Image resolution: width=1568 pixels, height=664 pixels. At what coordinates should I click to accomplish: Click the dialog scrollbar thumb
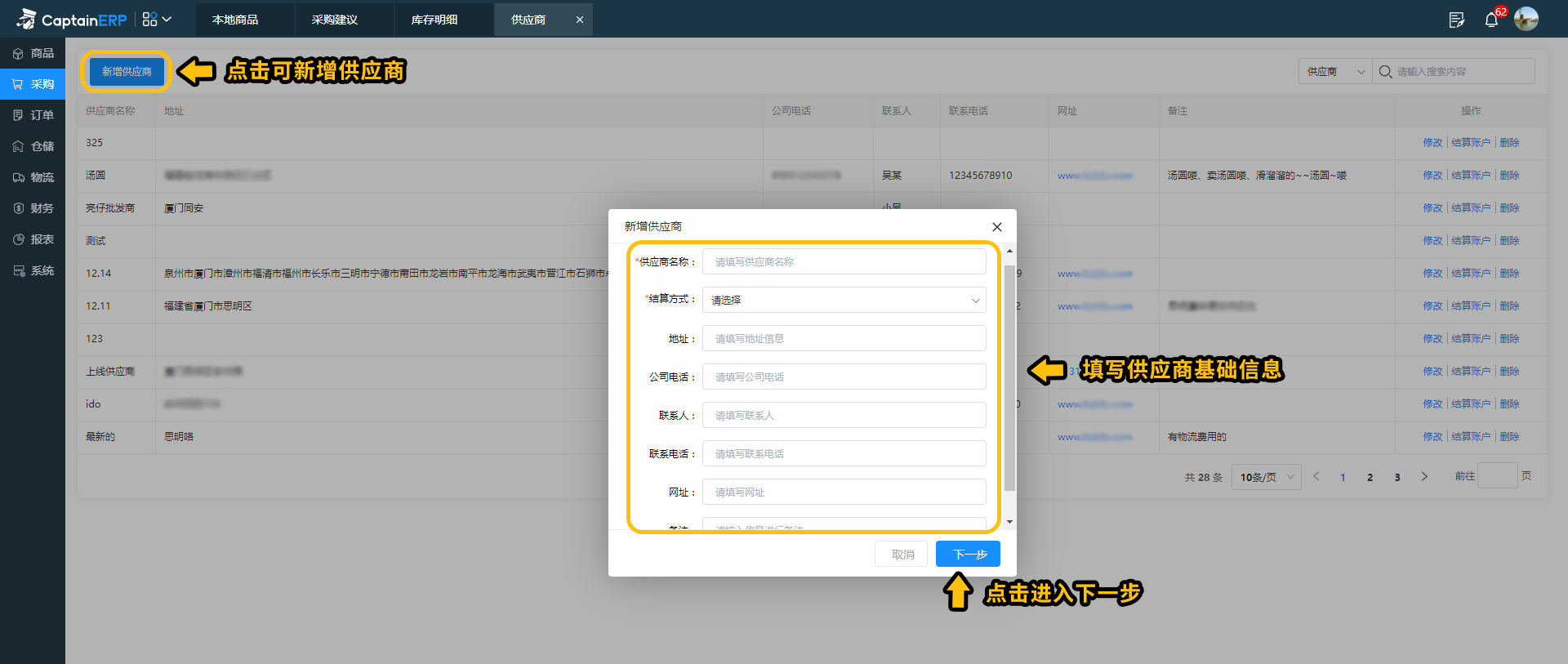[x=1009, y=377]
